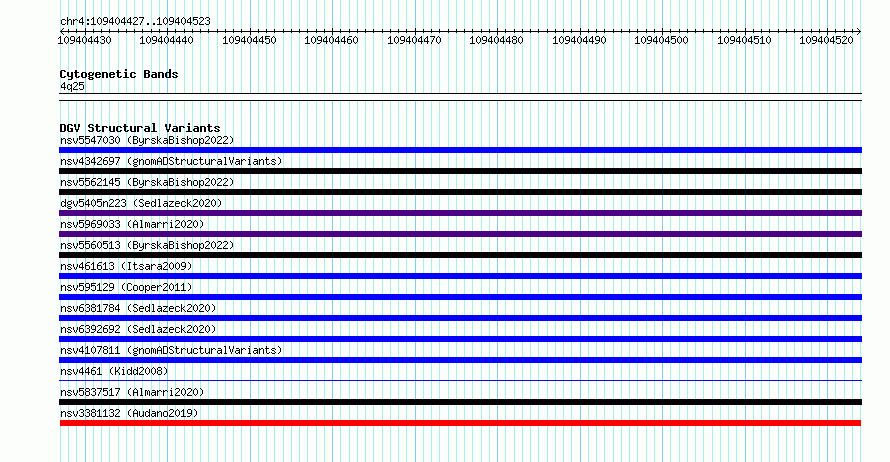Click ruler position 109404440

point(166,40)
